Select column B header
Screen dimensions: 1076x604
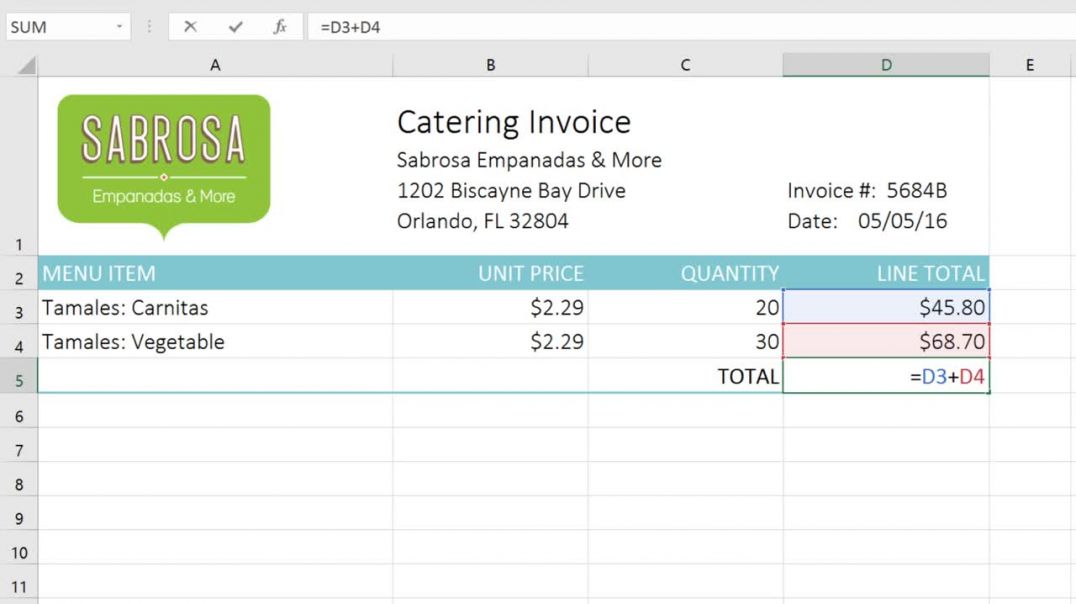[490, 65]
